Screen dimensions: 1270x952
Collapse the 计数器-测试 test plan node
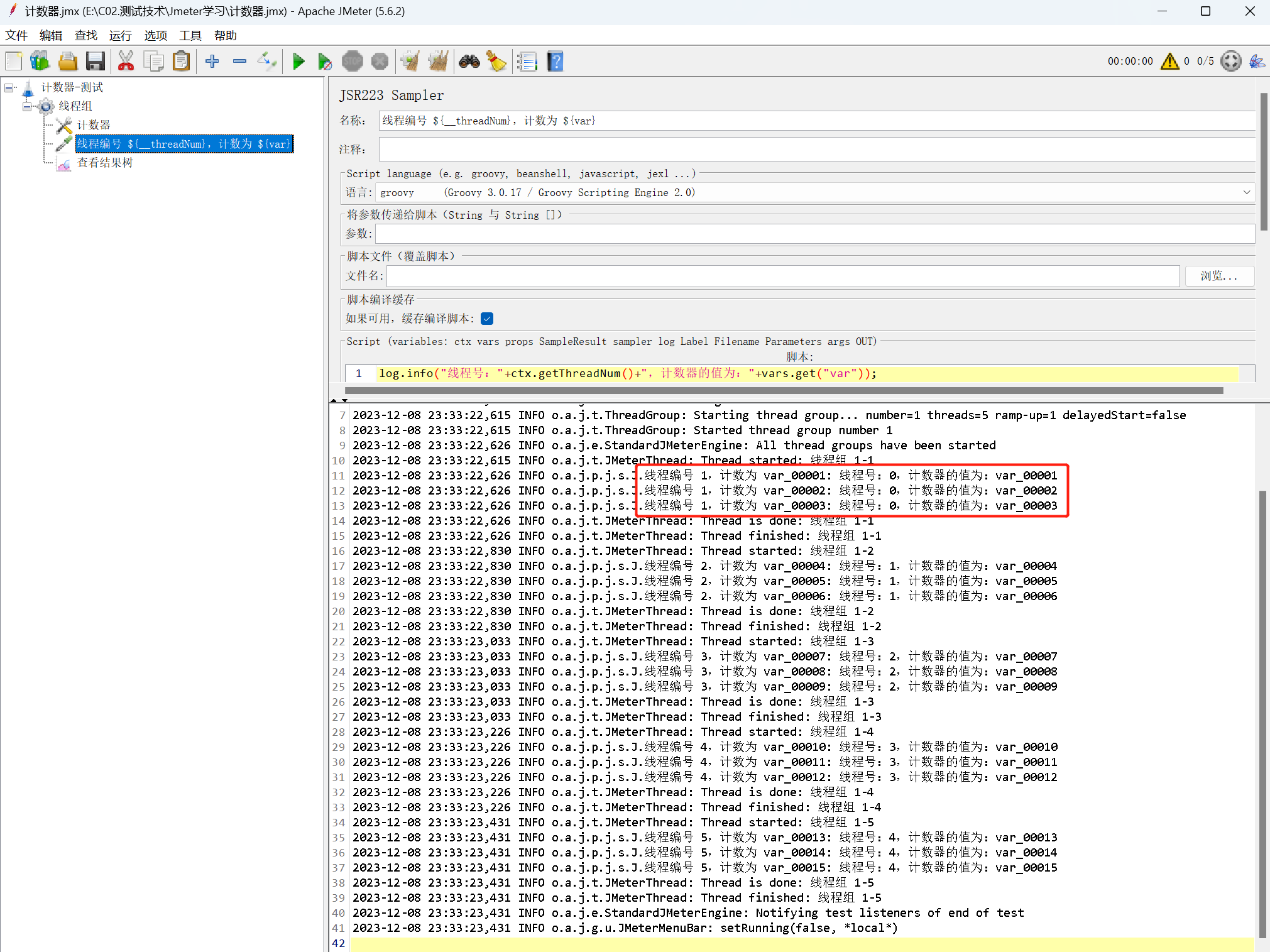[9, 87]
